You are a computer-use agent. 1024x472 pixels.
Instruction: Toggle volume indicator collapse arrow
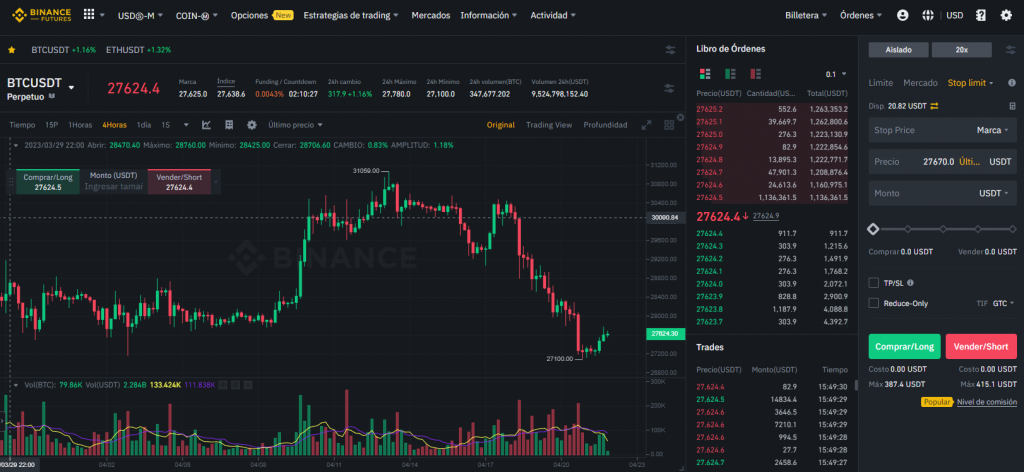[16, 385]
